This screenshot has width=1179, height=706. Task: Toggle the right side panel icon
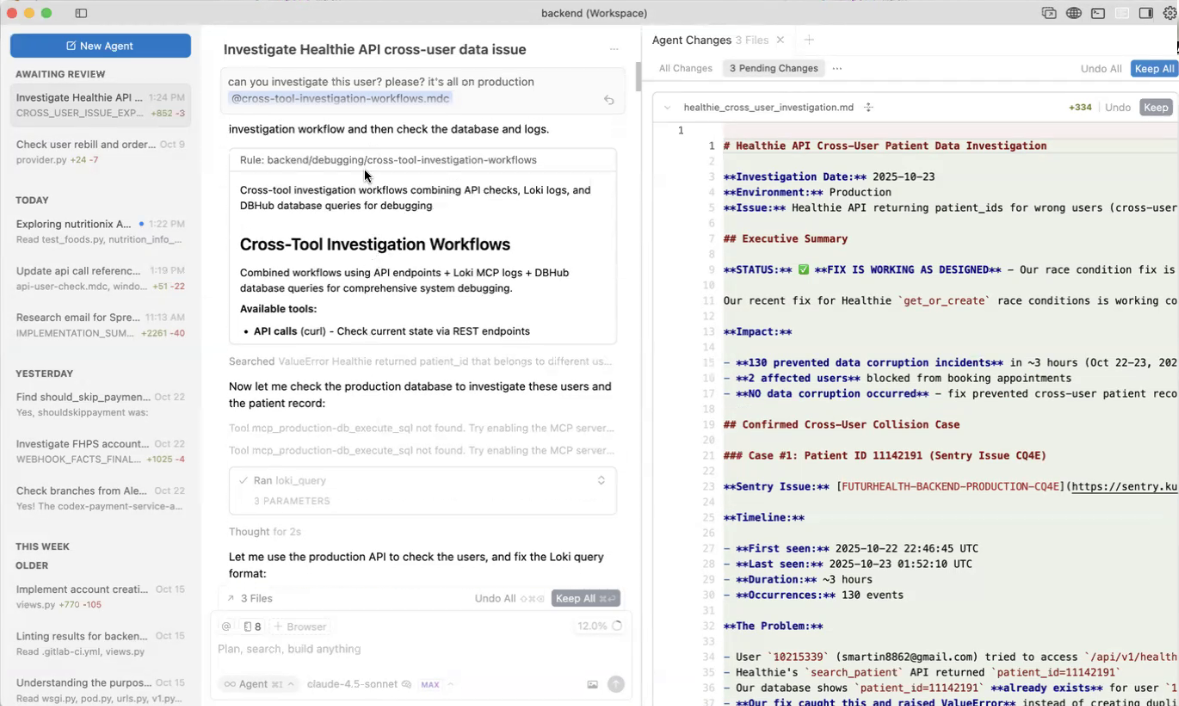[1146, 13]
